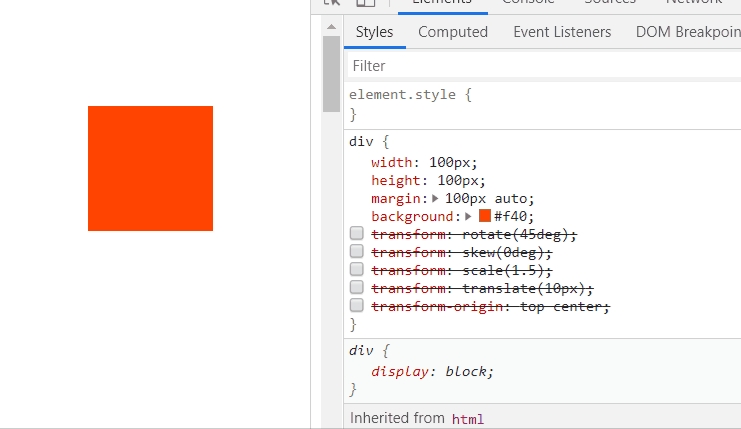Activate the inspect element picker icon
The height and width of the screenshot is (429, 741).
click(333, 3)
